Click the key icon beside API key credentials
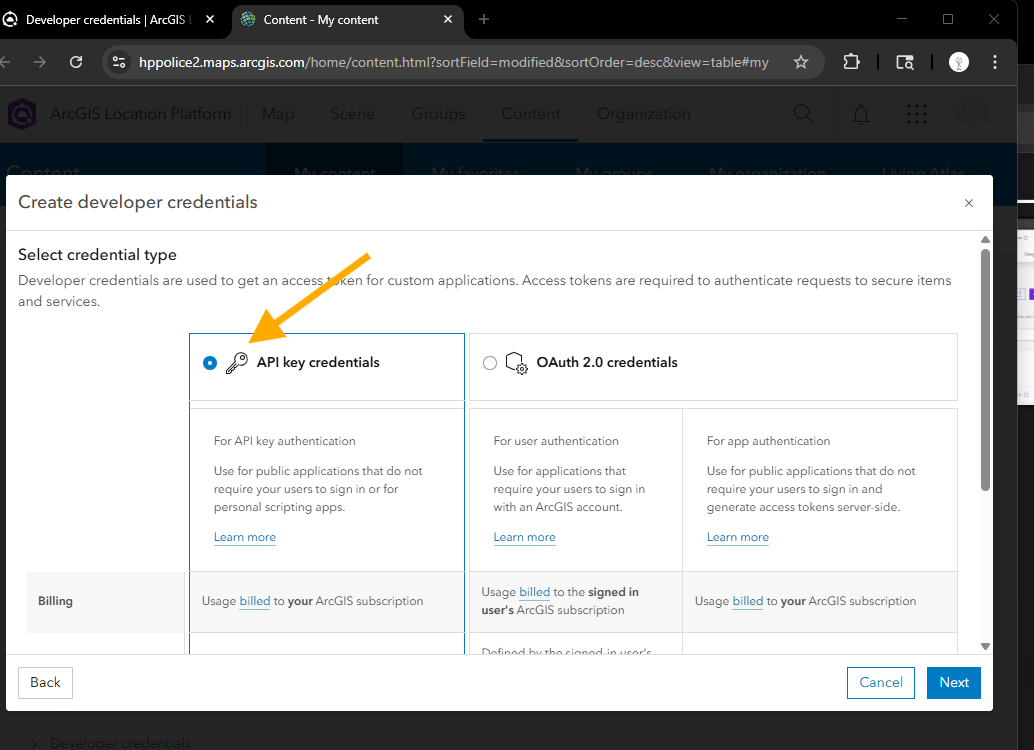This screenshot has height=750, width=1034. pos(237,363)
